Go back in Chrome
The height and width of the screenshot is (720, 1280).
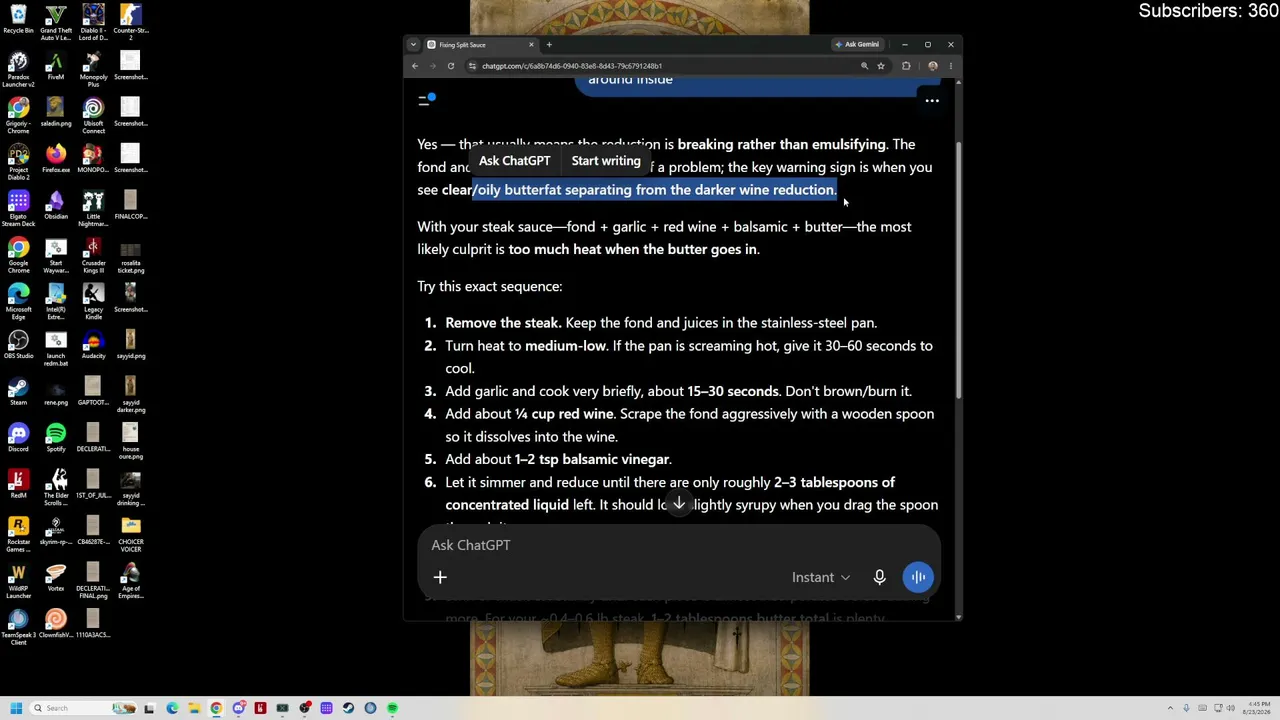click(x=415, y=66)
